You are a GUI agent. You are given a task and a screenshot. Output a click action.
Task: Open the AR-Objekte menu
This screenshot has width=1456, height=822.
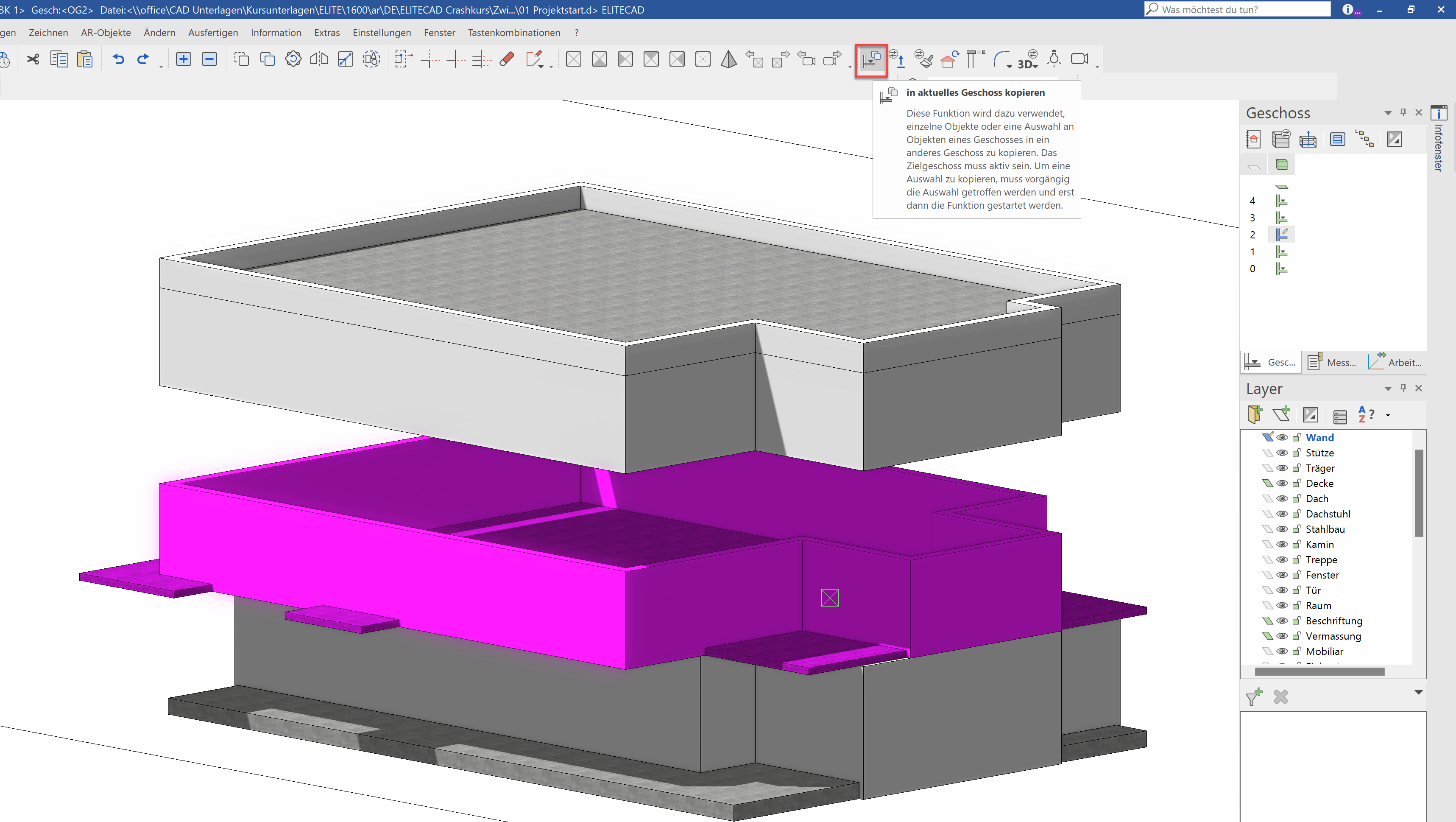106,33
